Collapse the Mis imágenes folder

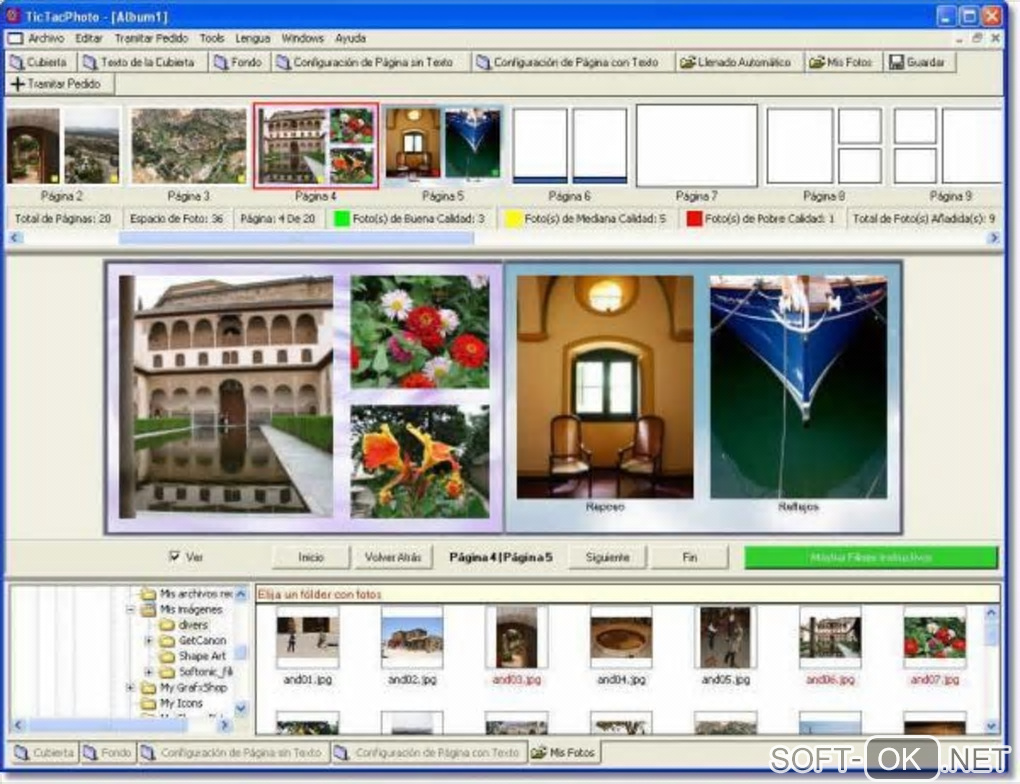coord(131,610)
